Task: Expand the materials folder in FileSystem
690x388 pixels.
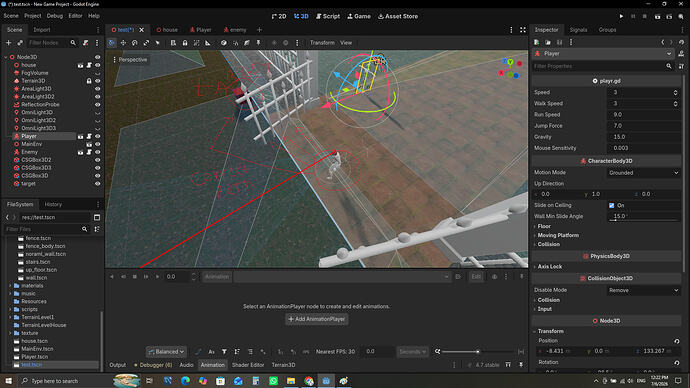Action: pyautogui.click(x=10, y=286)
